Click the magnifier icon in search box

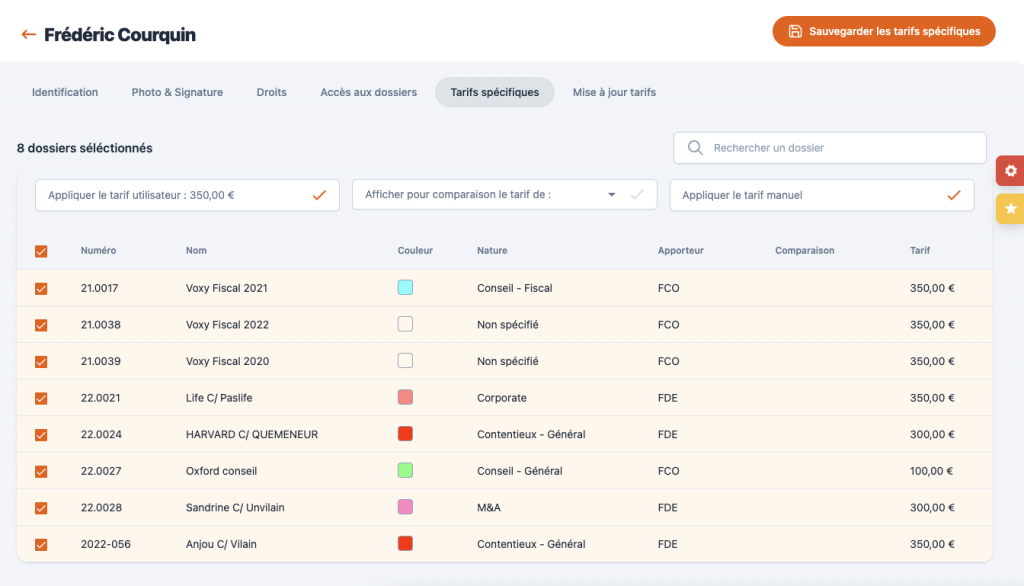point(695,148)
